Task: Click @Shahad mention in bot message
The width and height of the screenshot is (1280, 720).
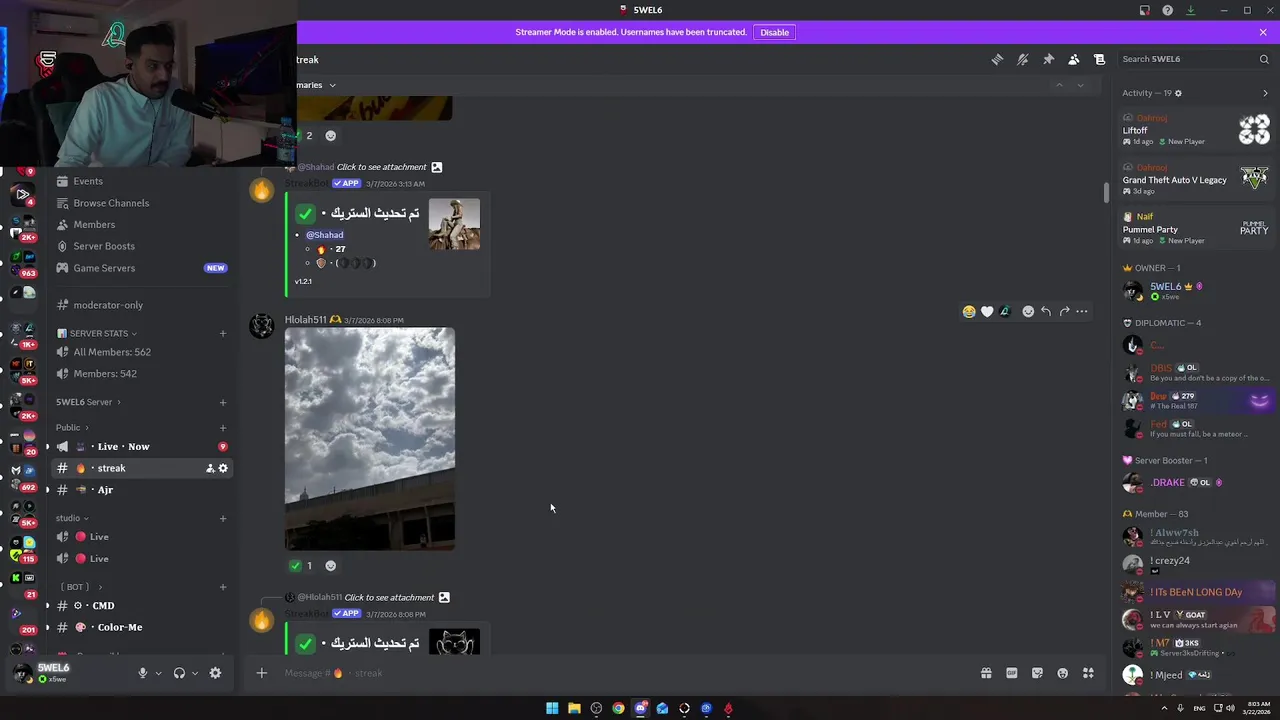Action: pos(324,235)
